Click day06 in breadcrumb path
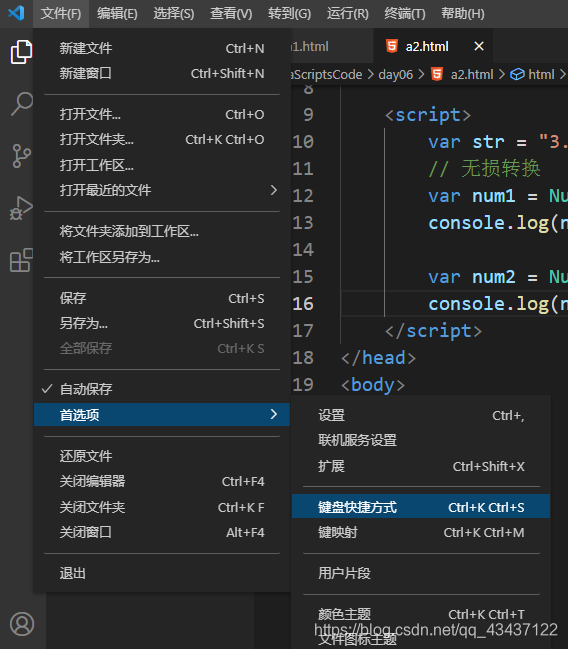 tap(395, 75)
